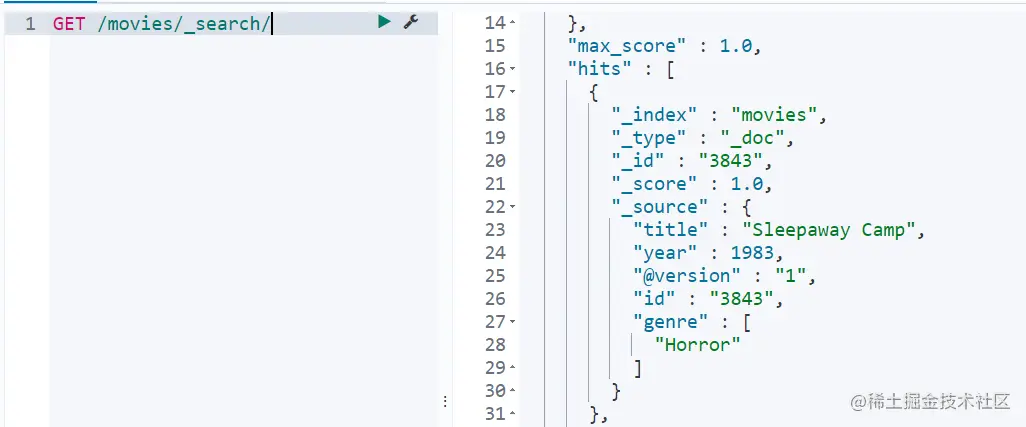Toggle the fold marker at line 29
The width and height of the screenshot is (1026, 427).
point(512,367)
